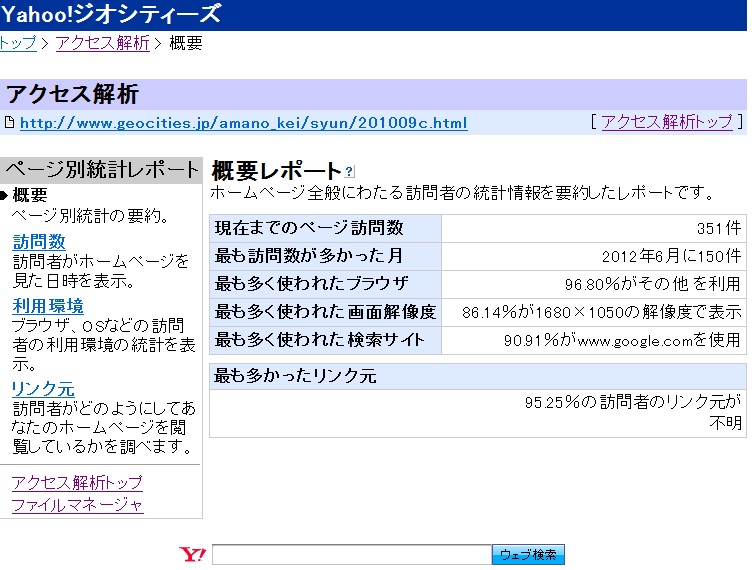The height and width of the screenshot is (570, 752).
Task: Click the 351件 value cell
Action: tap(594, 228)
